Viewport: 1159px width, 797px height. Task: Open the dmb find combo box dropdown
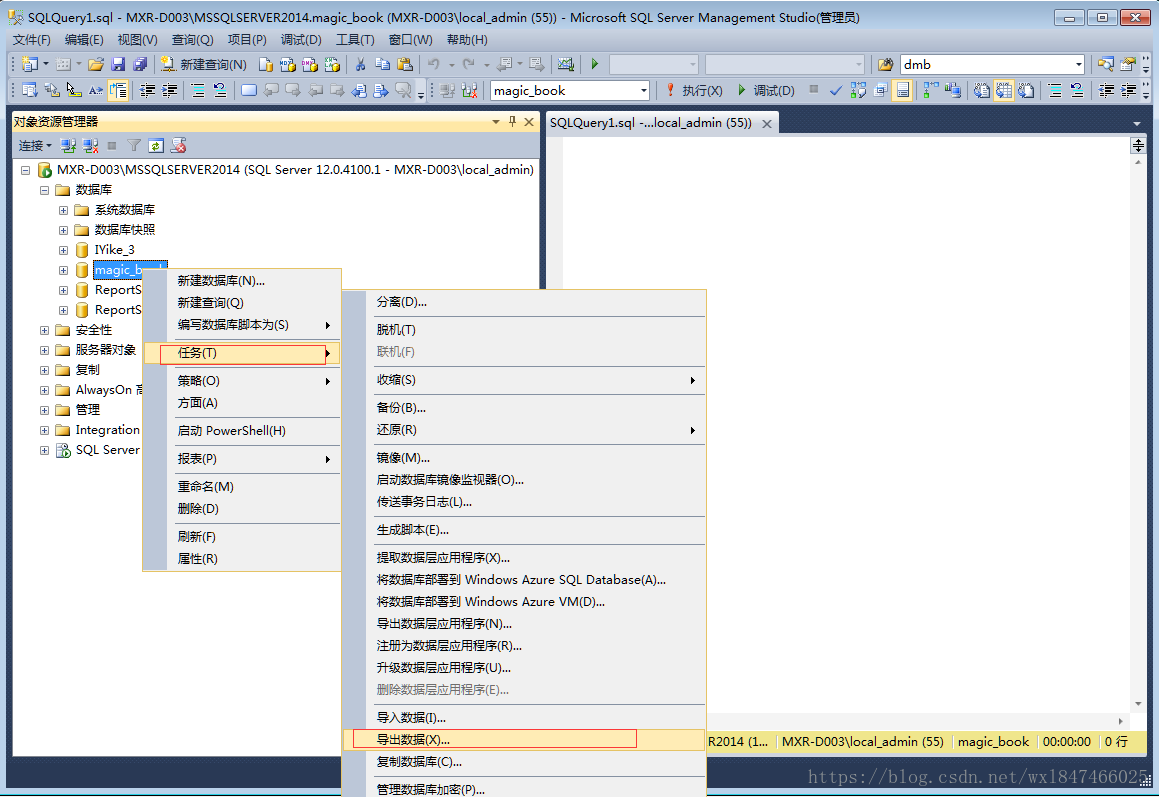[x=1078, y=64]
